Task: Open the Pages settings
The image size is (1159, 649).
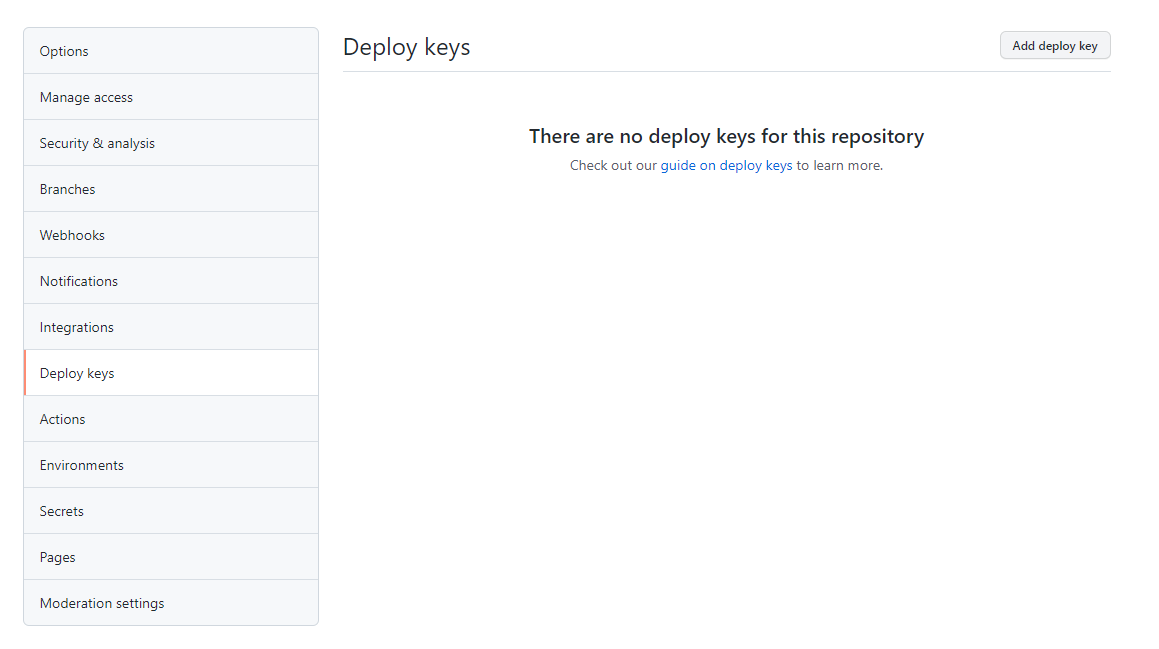Action: pyautogui.click(x=58, y=557)
